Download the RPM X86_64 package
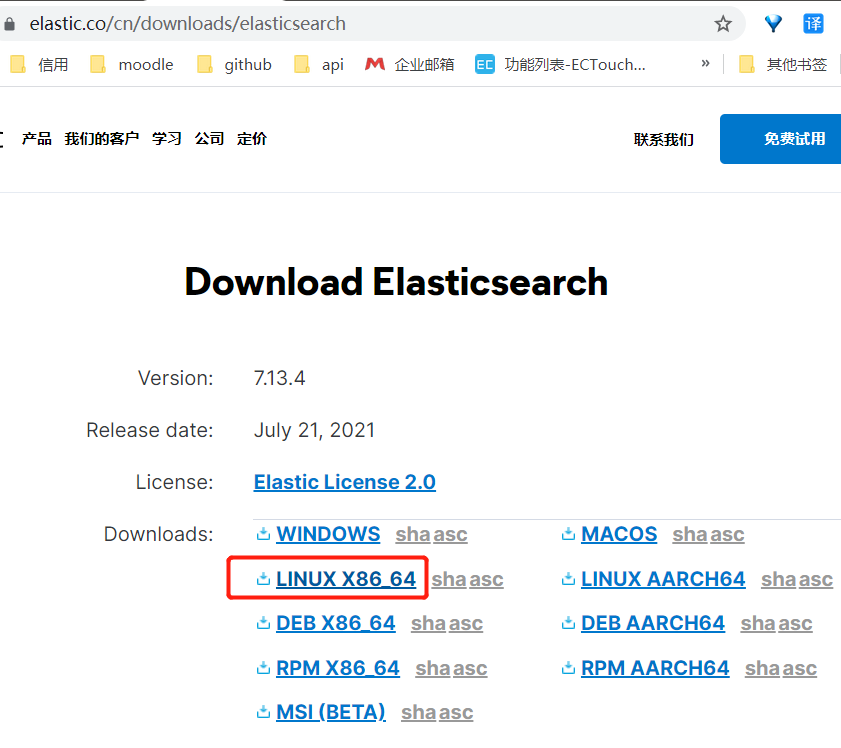 coord(338,668)
